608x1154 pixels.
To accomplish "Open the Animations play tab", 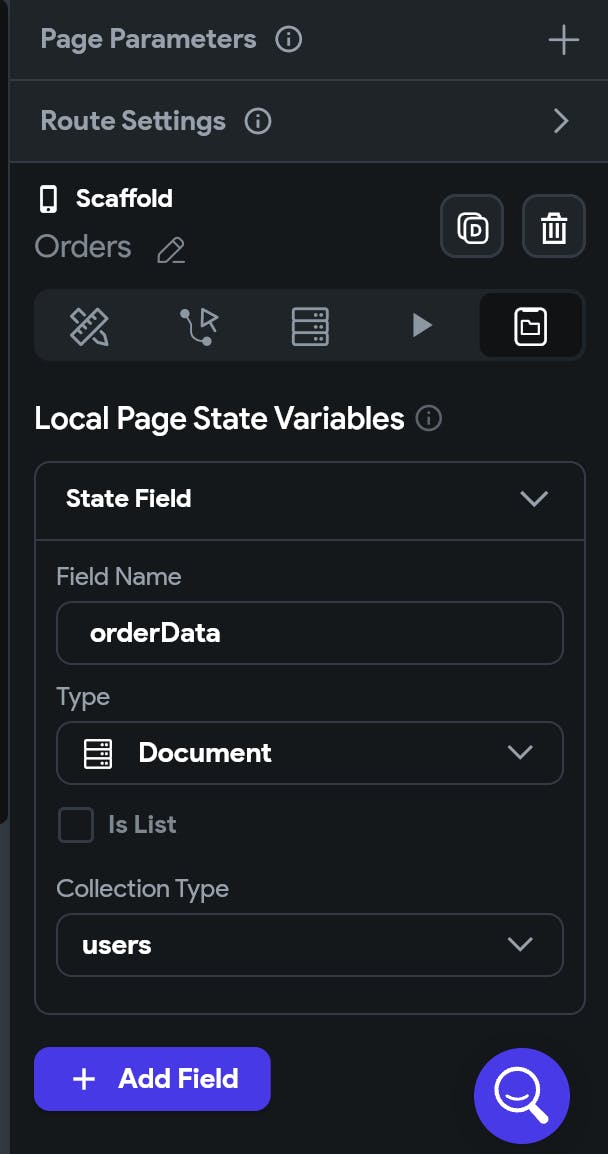I will [x=421, y=326].
